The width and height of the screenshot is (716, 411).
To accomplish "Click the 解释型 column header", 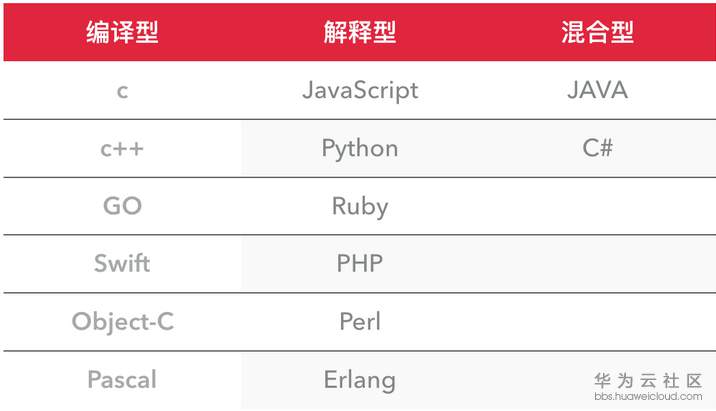I will (360, 33).
